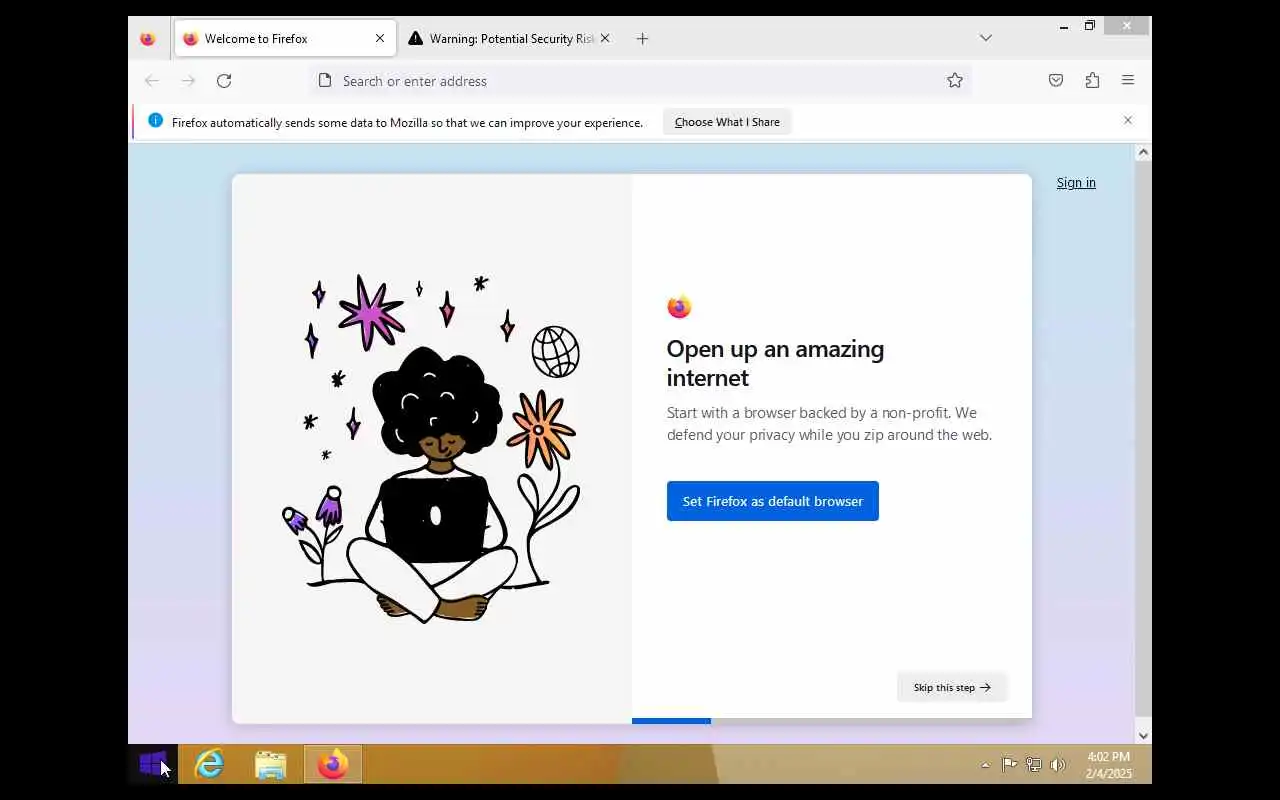Go forward one page
Image resolution: width=1280 pixels, height=800 pixels.
[x=188, y=81]
